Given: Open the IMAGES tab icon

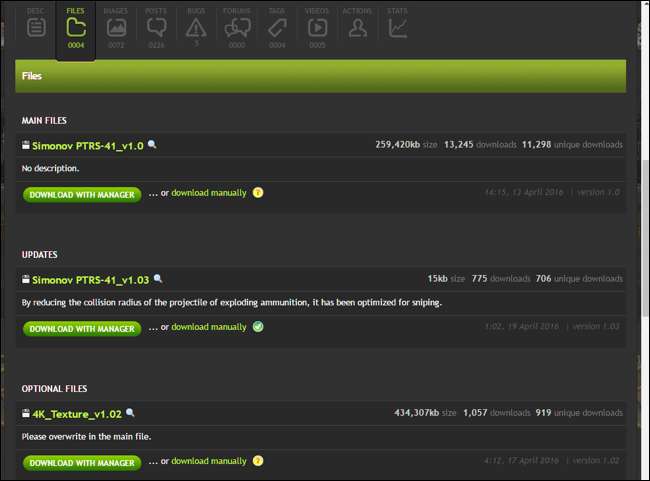Looking at the screenshot, I should tap(116, 28).
